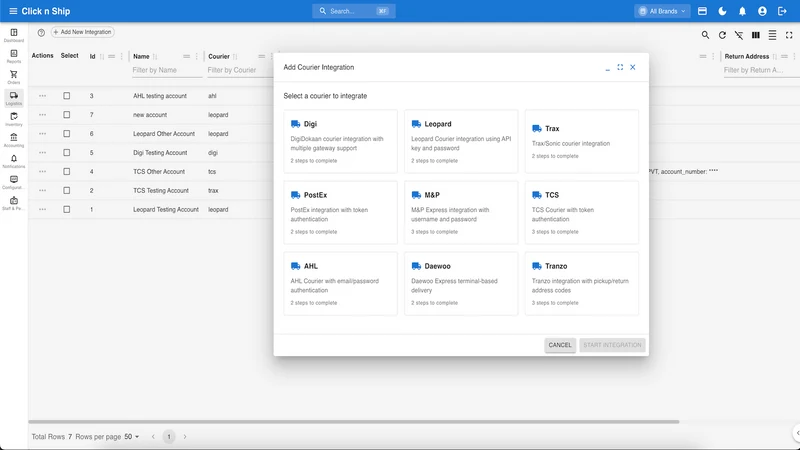The width and height of the screenshot is (800, 450).
Task: Refresh the table with the reload icon
Action: (x=722, y=35)
